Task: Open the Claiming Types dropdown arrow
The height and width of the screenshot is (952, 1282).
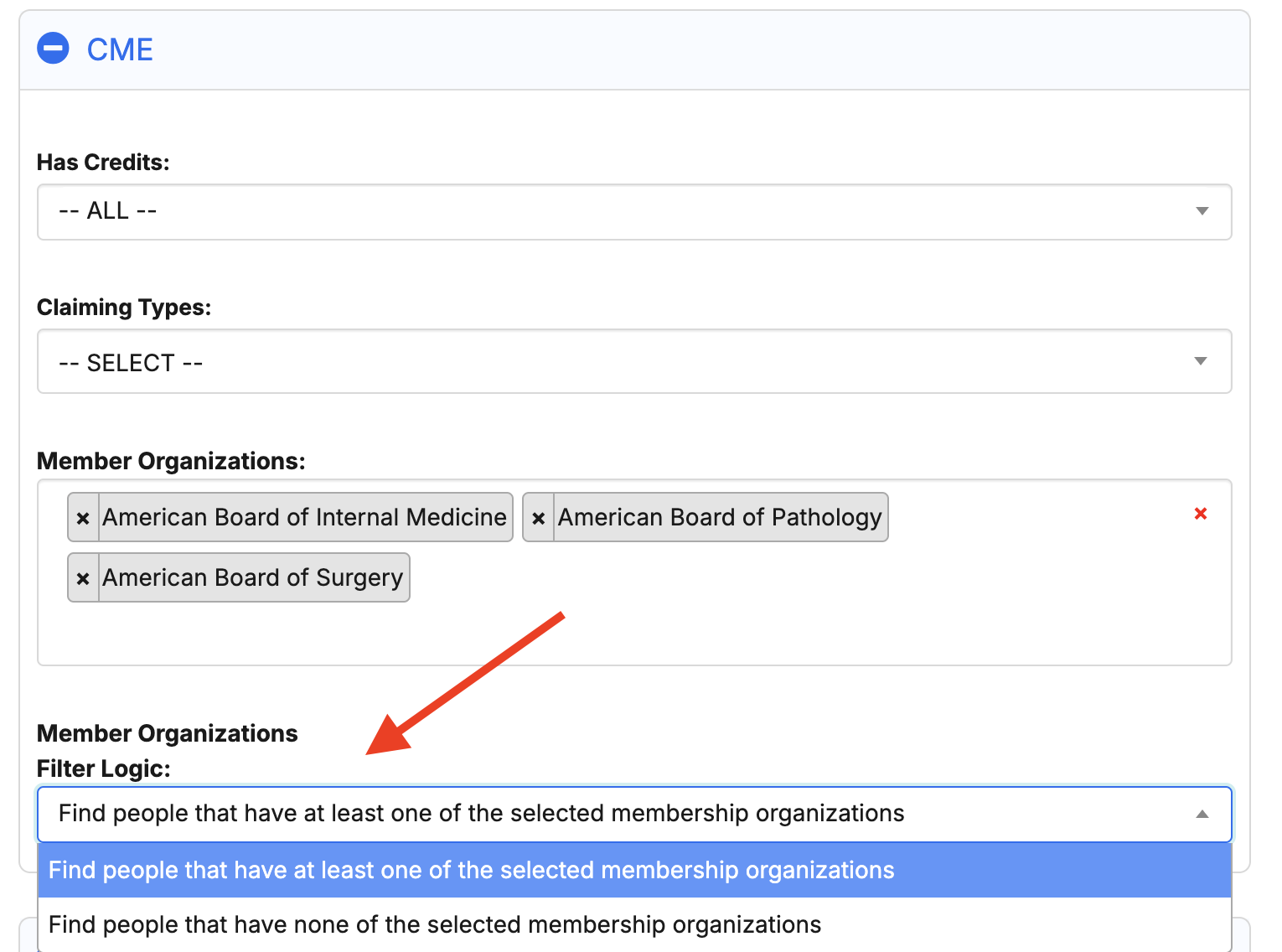Action: point(1201,361)
